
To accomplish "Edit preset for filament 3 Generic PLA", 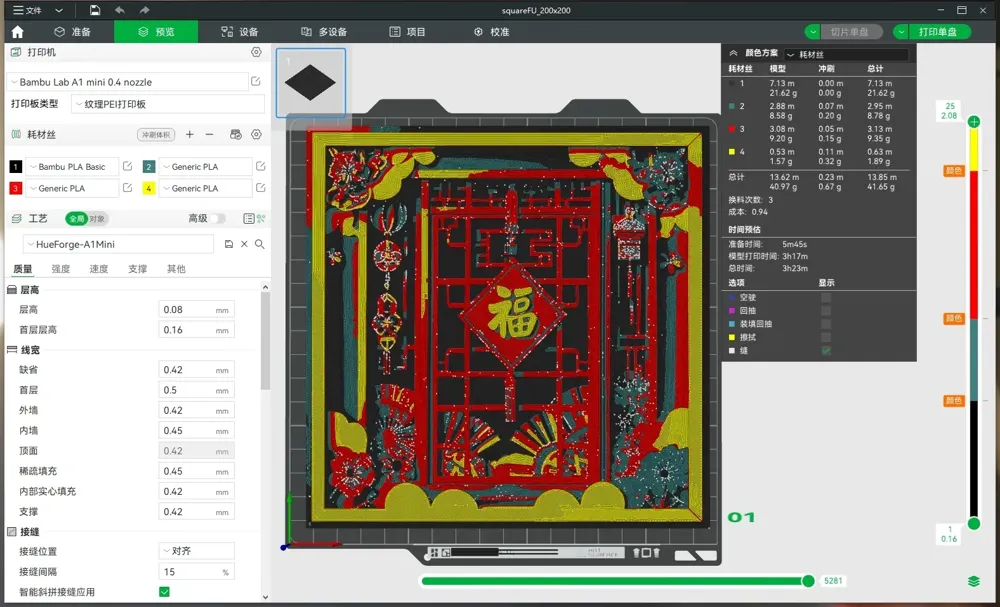I will pyautogui.click(x=128, y=188).
